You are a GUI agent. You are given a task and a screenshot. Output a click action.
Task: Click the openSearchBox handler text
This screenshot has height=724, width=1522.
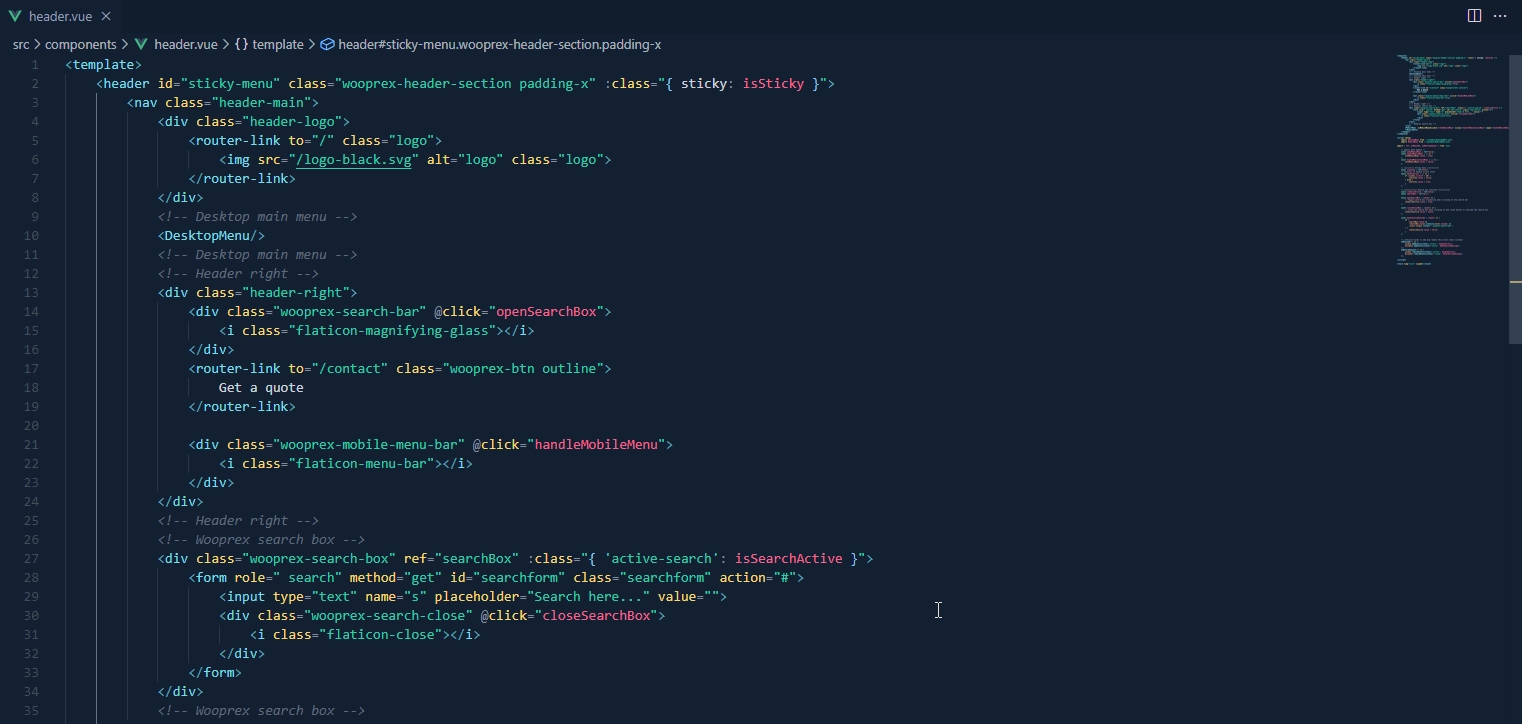(x=549, y=311)
